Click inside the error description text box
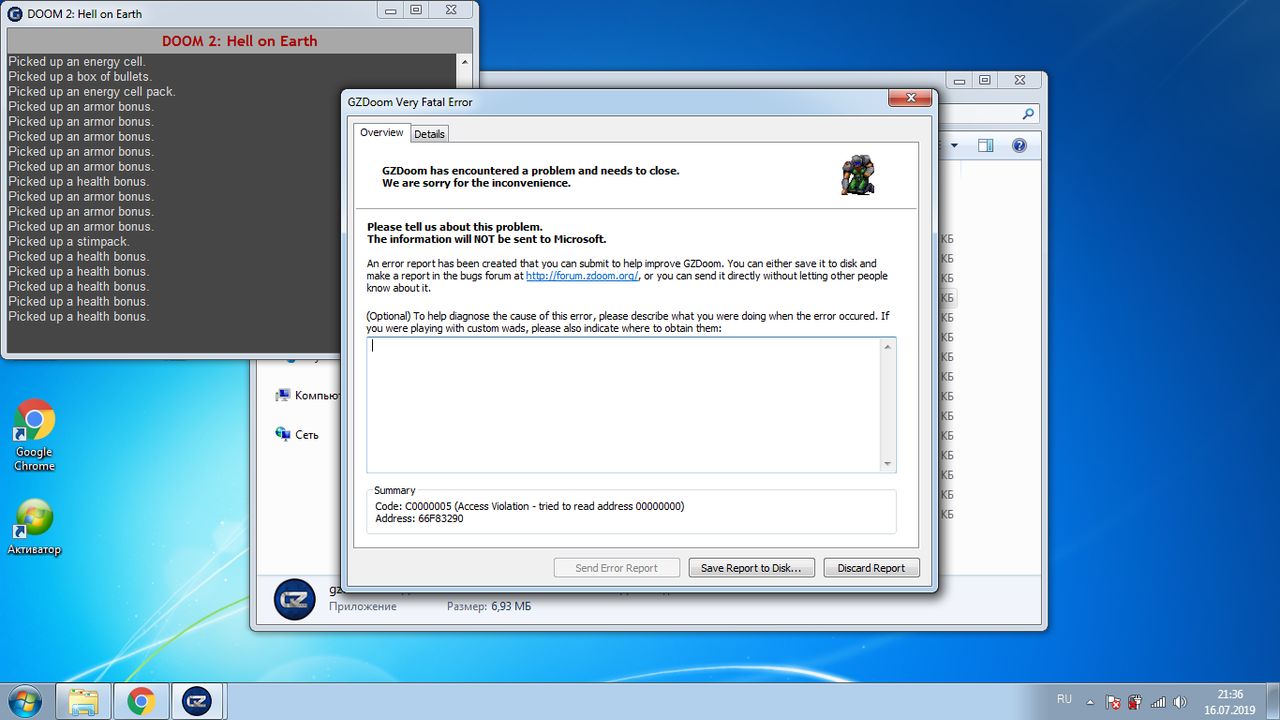Image resolution: width=1280 pixels, height=720 pixels. click(x=624, y=404)
